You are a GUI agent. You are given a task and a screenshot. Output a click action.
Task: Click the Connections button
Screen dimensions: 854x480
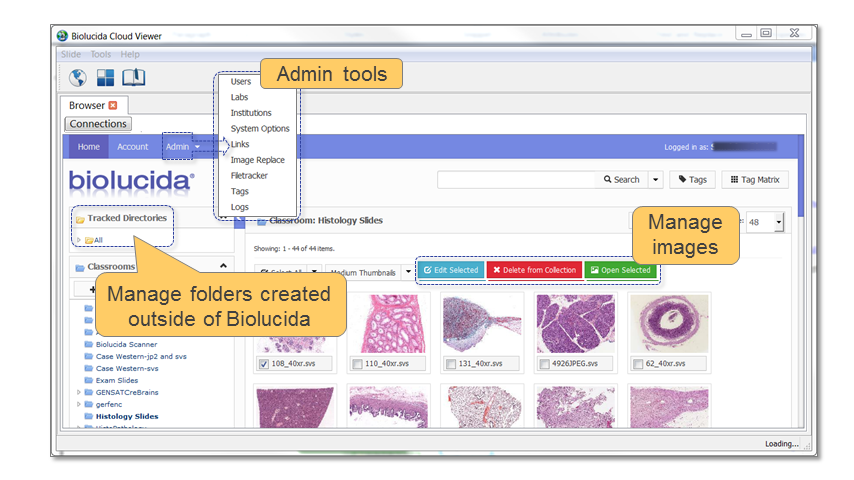pos(98,124)
